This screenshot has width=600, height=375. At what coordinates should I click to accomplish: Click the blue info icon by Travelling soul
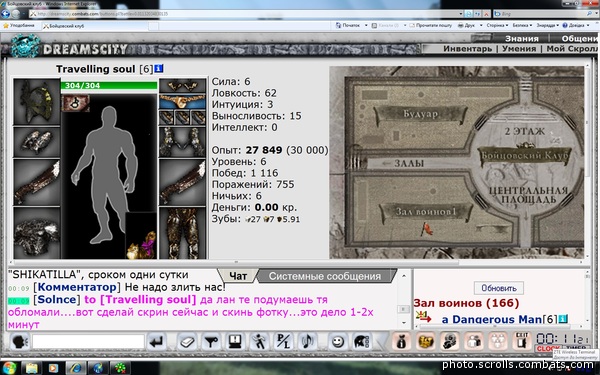(159, 69)
